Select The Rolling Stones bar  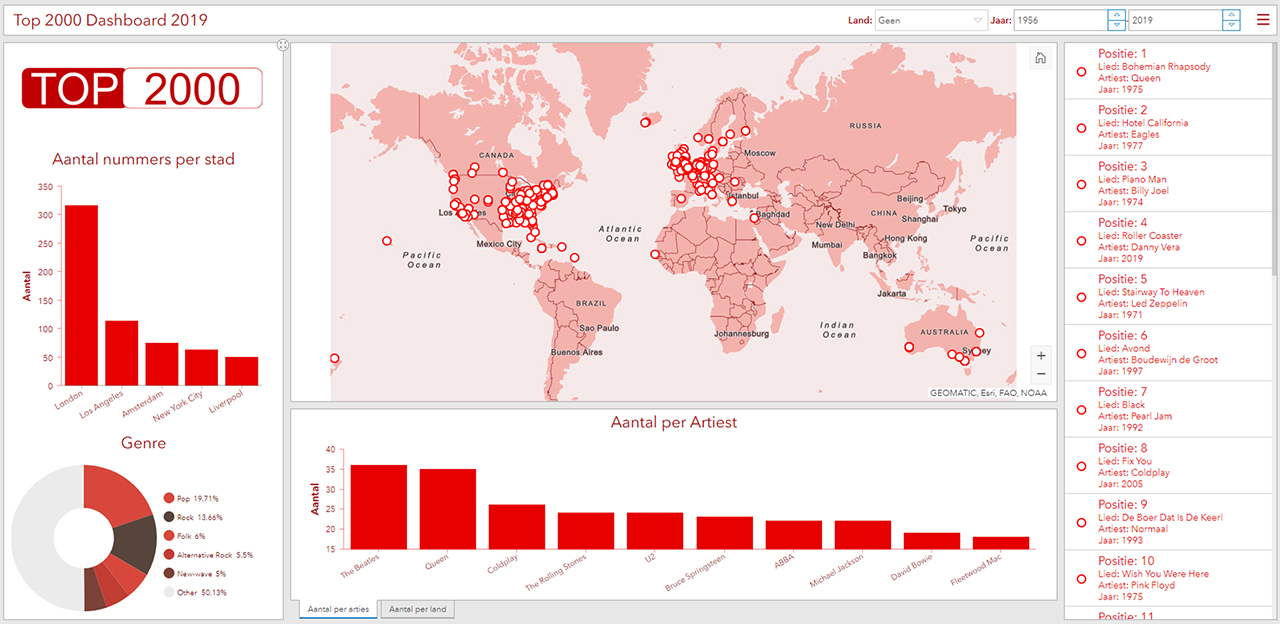586,531
